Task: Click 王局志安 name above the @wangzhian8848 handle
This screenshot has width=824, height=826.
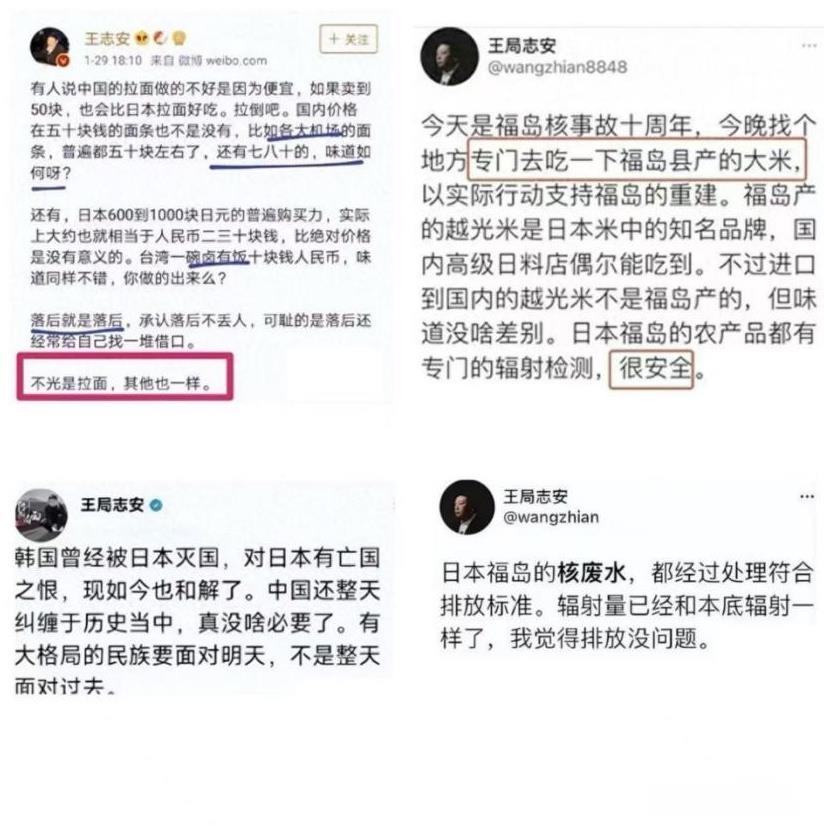Action: [x=522, y=46]
